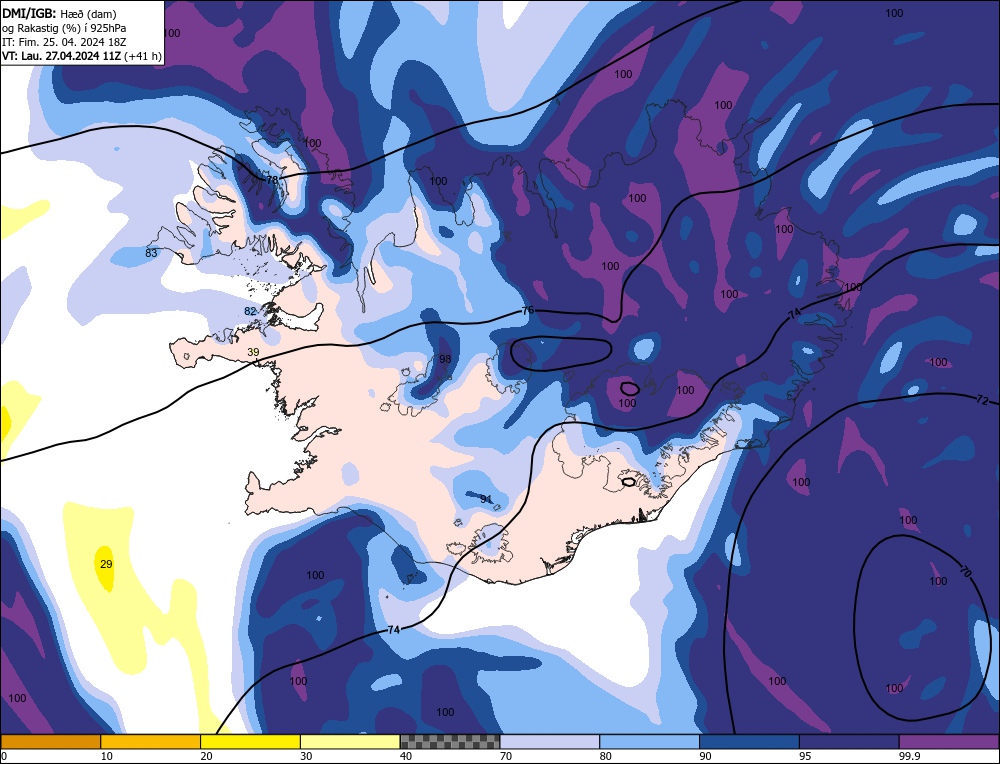Click the text "og Rakastig (%) í 925hPa"
Screen dimensions: 1000x764
coord(64,28)
